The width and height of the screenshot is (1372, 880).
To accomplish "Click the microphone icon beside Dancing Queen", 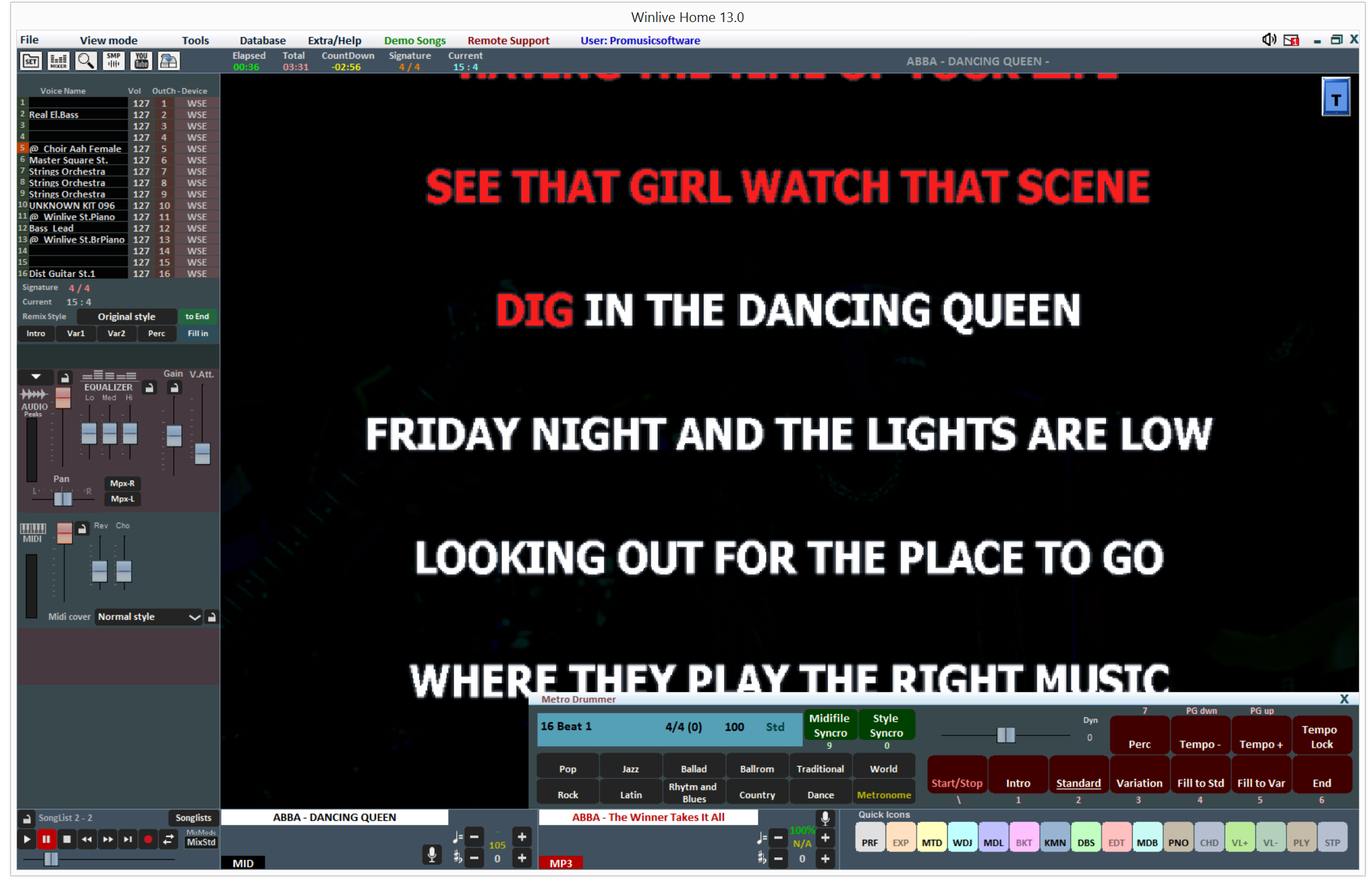I will (x=431, y=855).
